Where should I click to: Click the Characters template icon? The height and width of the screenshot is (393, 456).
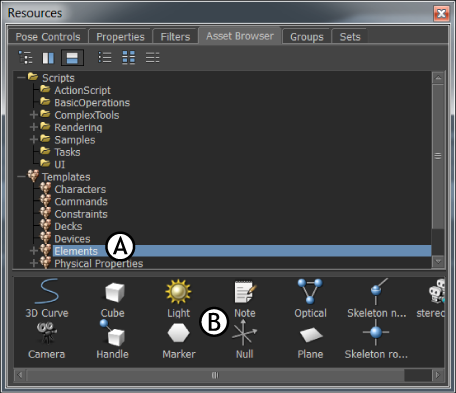[45, 188]
